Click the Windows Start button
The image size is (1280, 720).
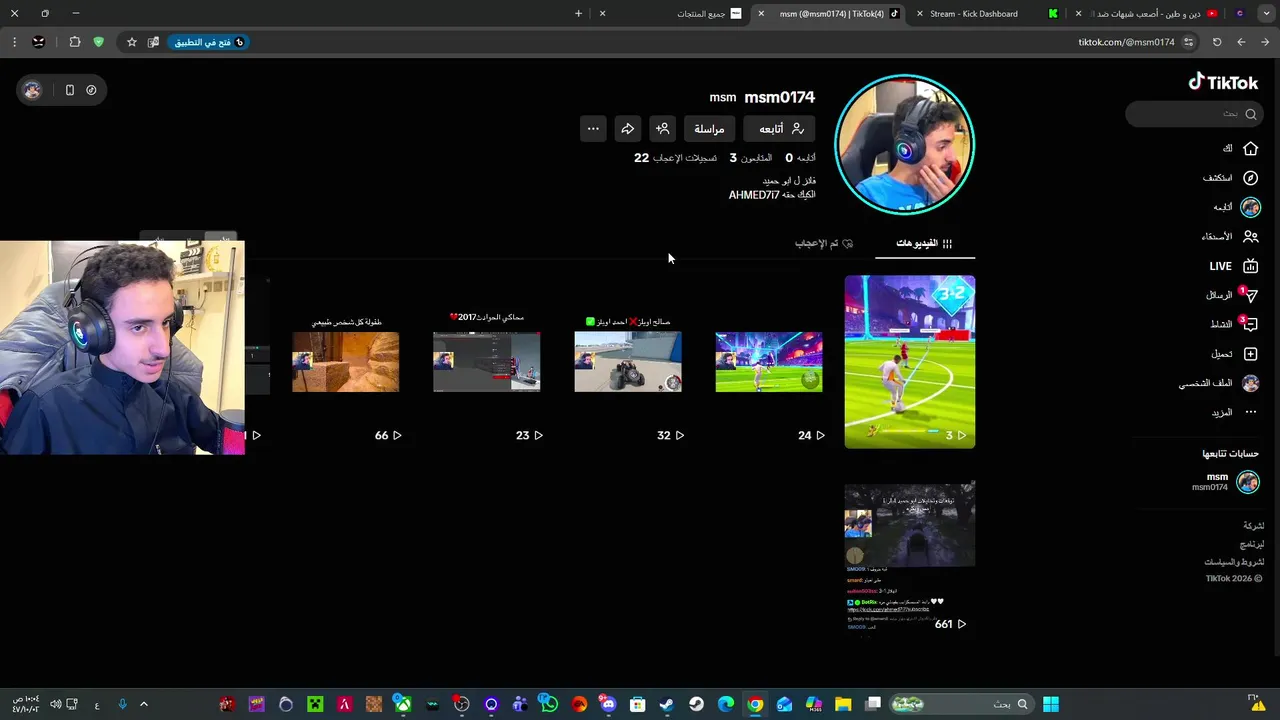[1051, 705]
